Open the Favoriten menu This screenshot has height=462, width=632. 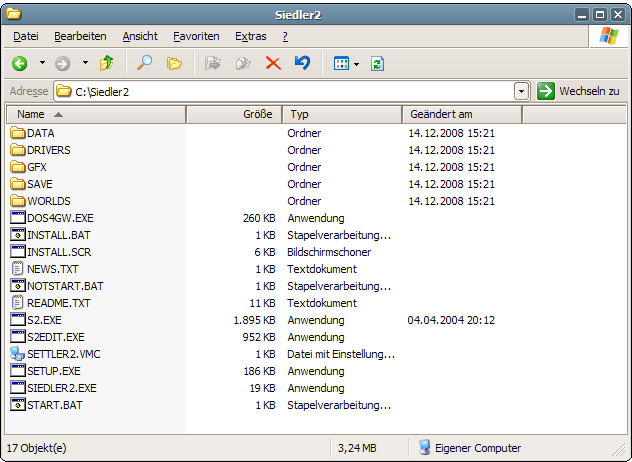[x=196, y=36]
